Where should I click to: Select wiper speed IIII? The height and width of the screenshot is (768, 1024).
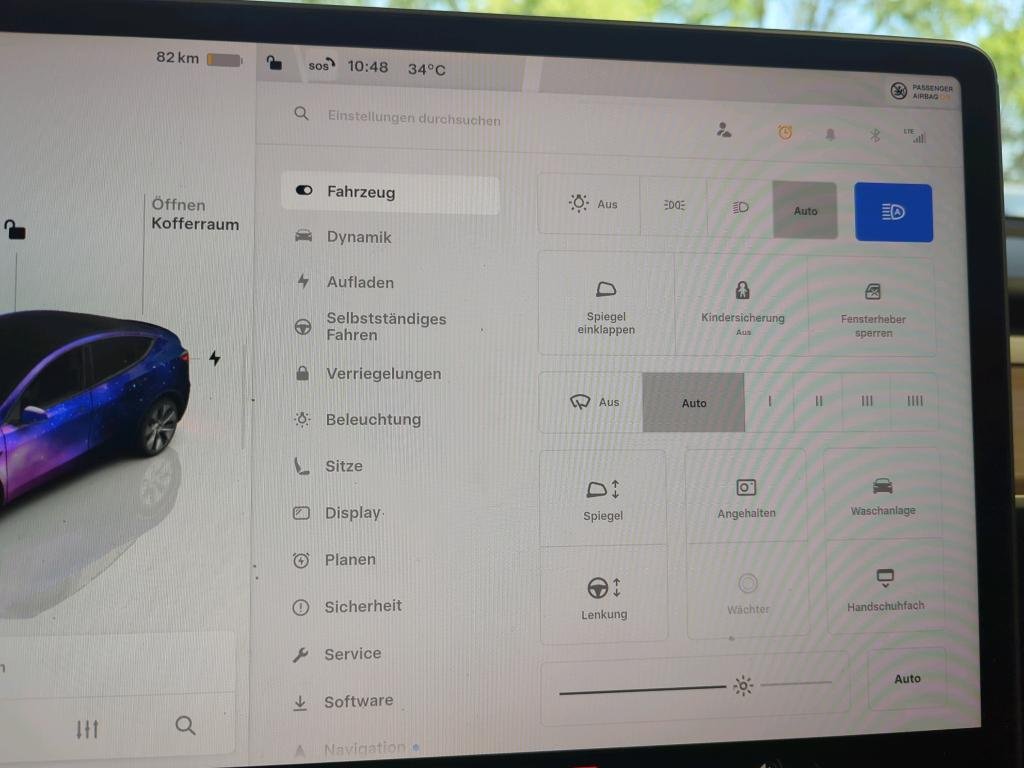click(914, 401)
